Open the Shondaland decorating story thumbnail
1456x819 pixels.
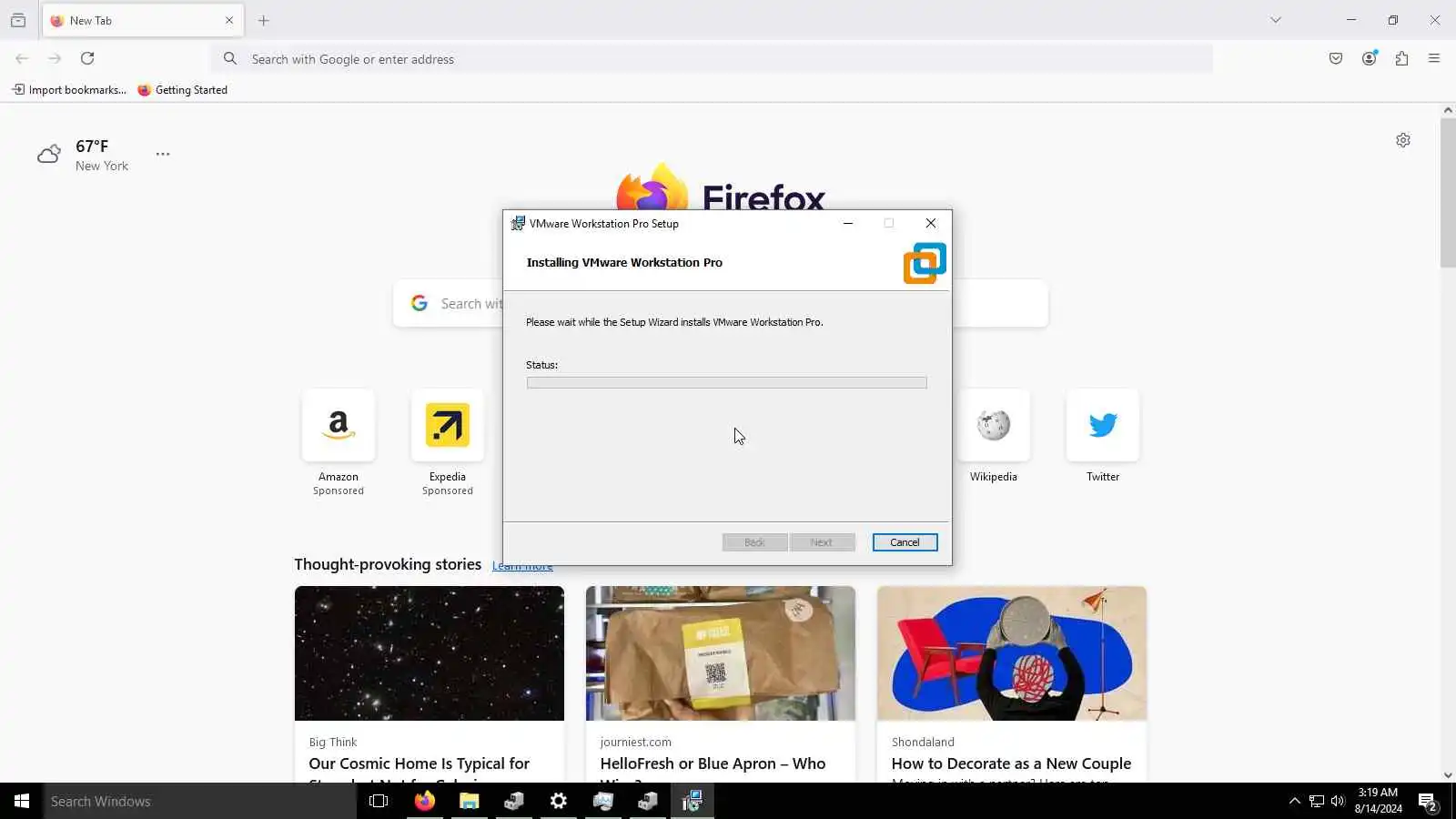tap(1012, 653)
